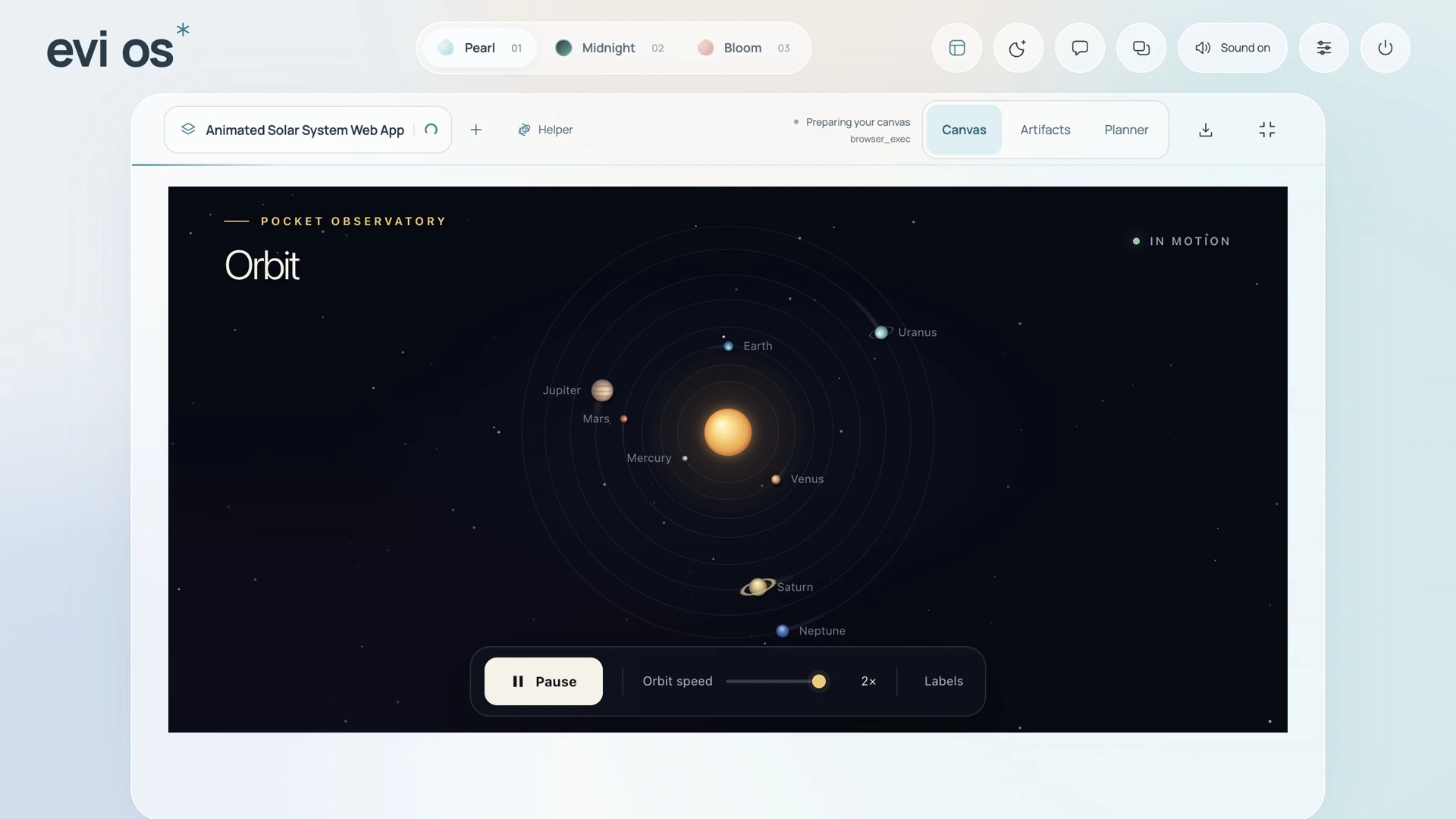
Task: Select the Midnight theme
Action: tap(609, 48)
